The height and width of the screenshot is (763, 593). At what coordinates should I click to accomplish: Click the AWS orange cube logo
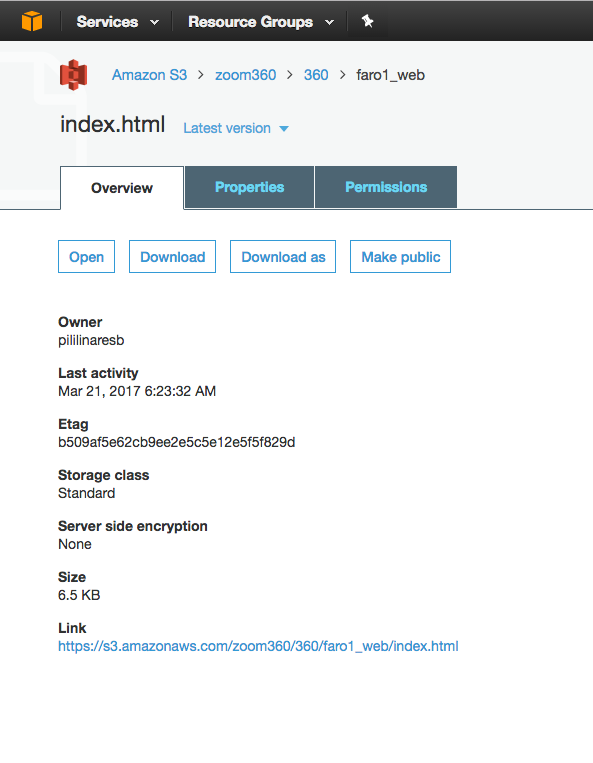tap(32, 21)
